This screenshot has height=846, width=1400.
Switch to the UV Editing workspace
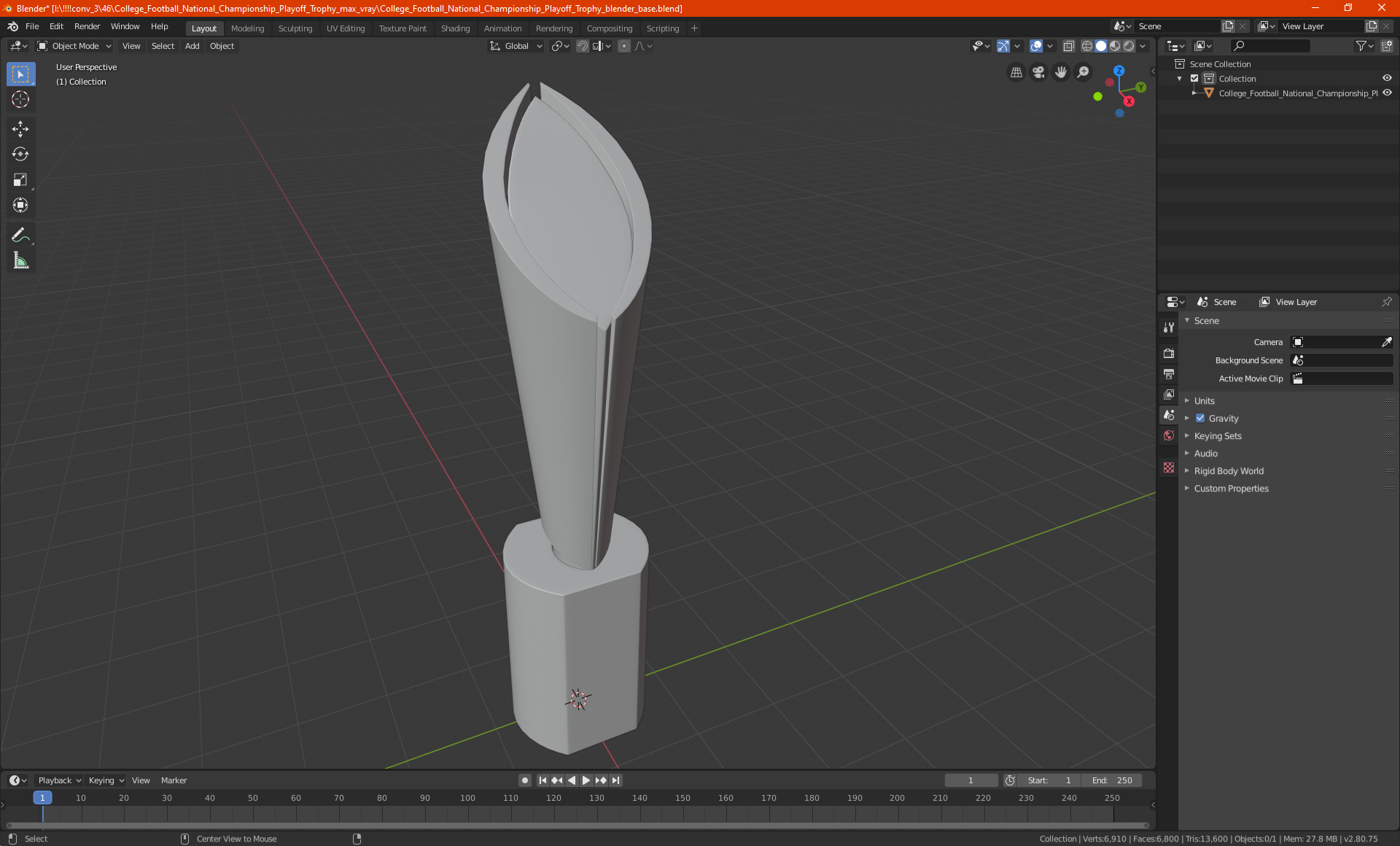click(346, 28)
